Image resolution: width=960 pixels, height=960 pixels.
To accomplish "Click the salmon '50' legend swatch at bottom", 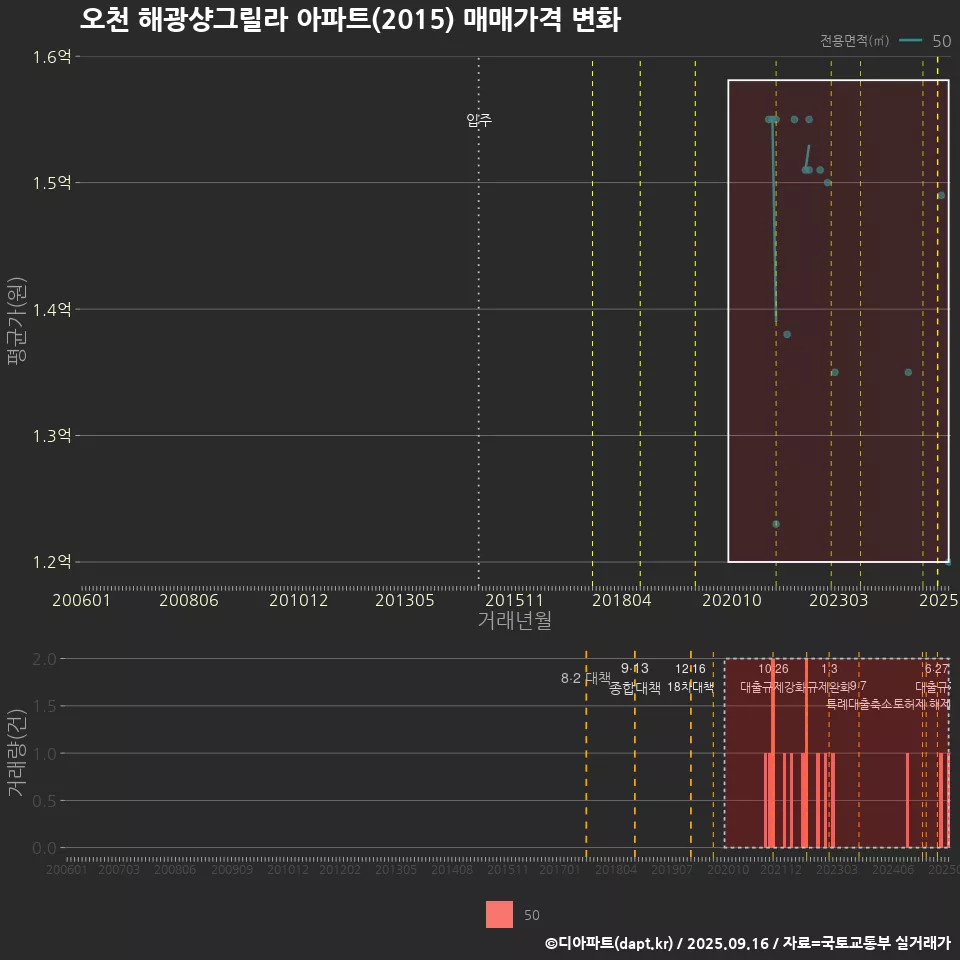I will click(x=499, y=914).
